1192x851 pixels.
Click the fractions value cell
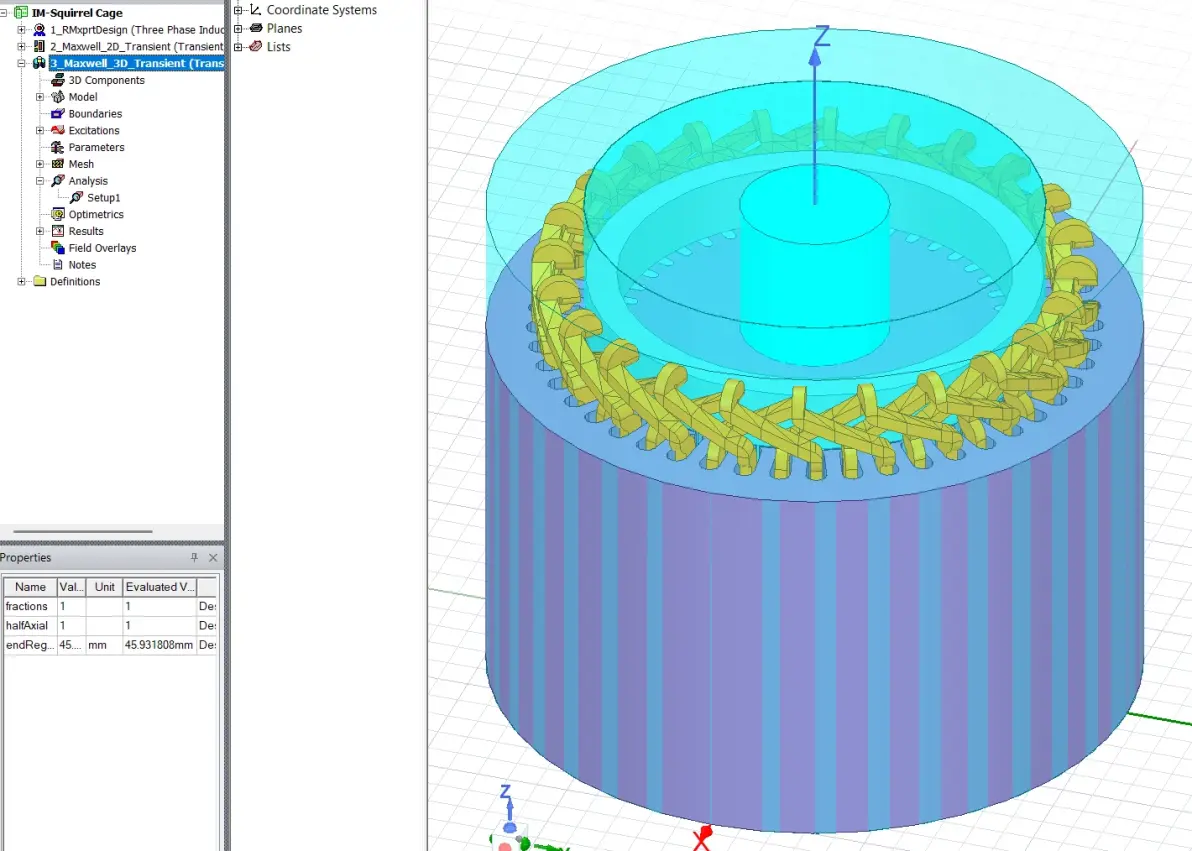(x=71, y=606)
